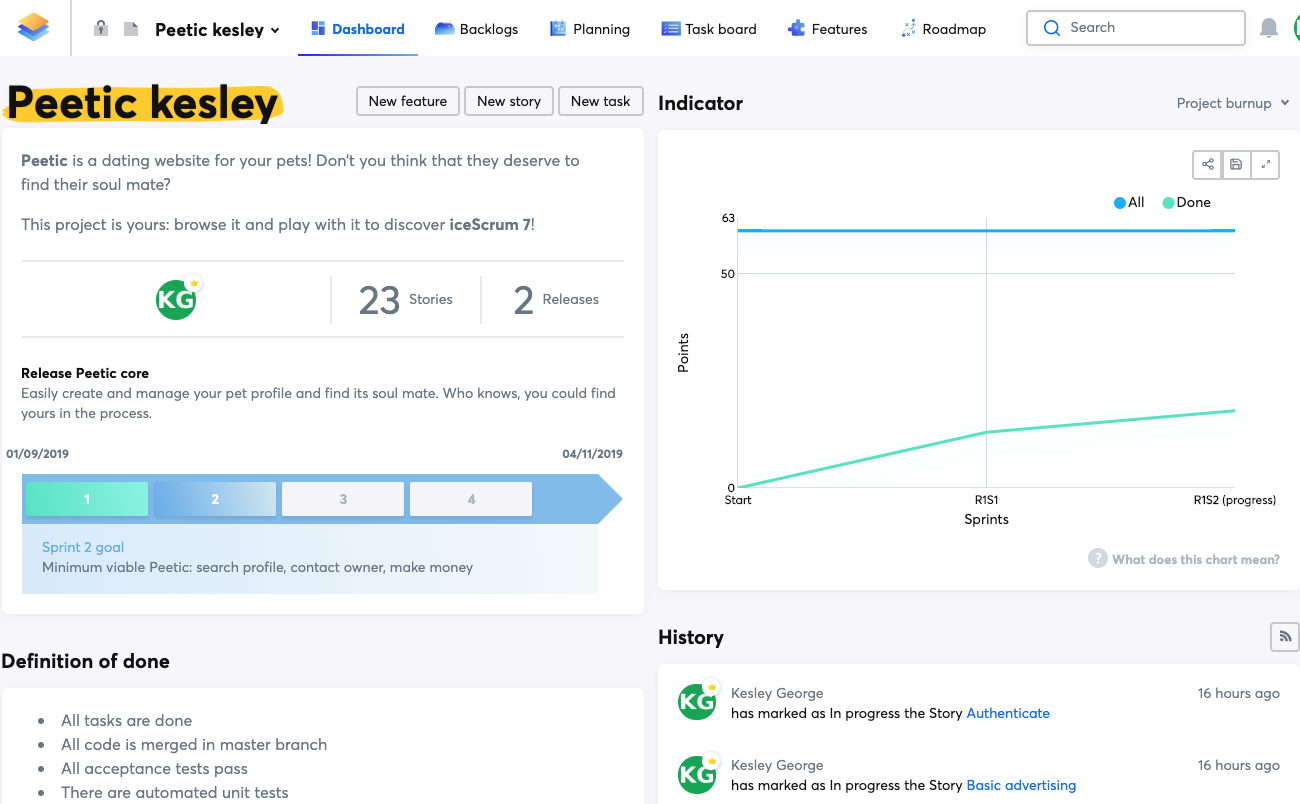Open the Features tab
Viewport: 1300px width, 804px height.
point(827,29)
